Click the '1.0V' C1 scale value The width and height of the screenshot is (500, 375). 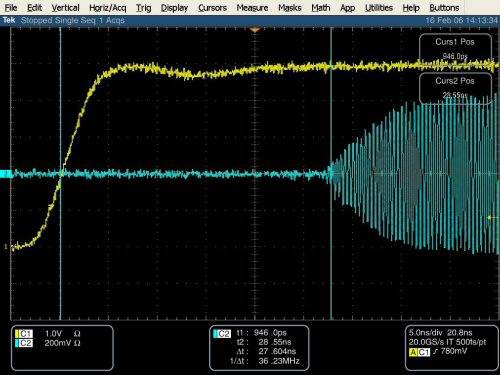[53, 334]
